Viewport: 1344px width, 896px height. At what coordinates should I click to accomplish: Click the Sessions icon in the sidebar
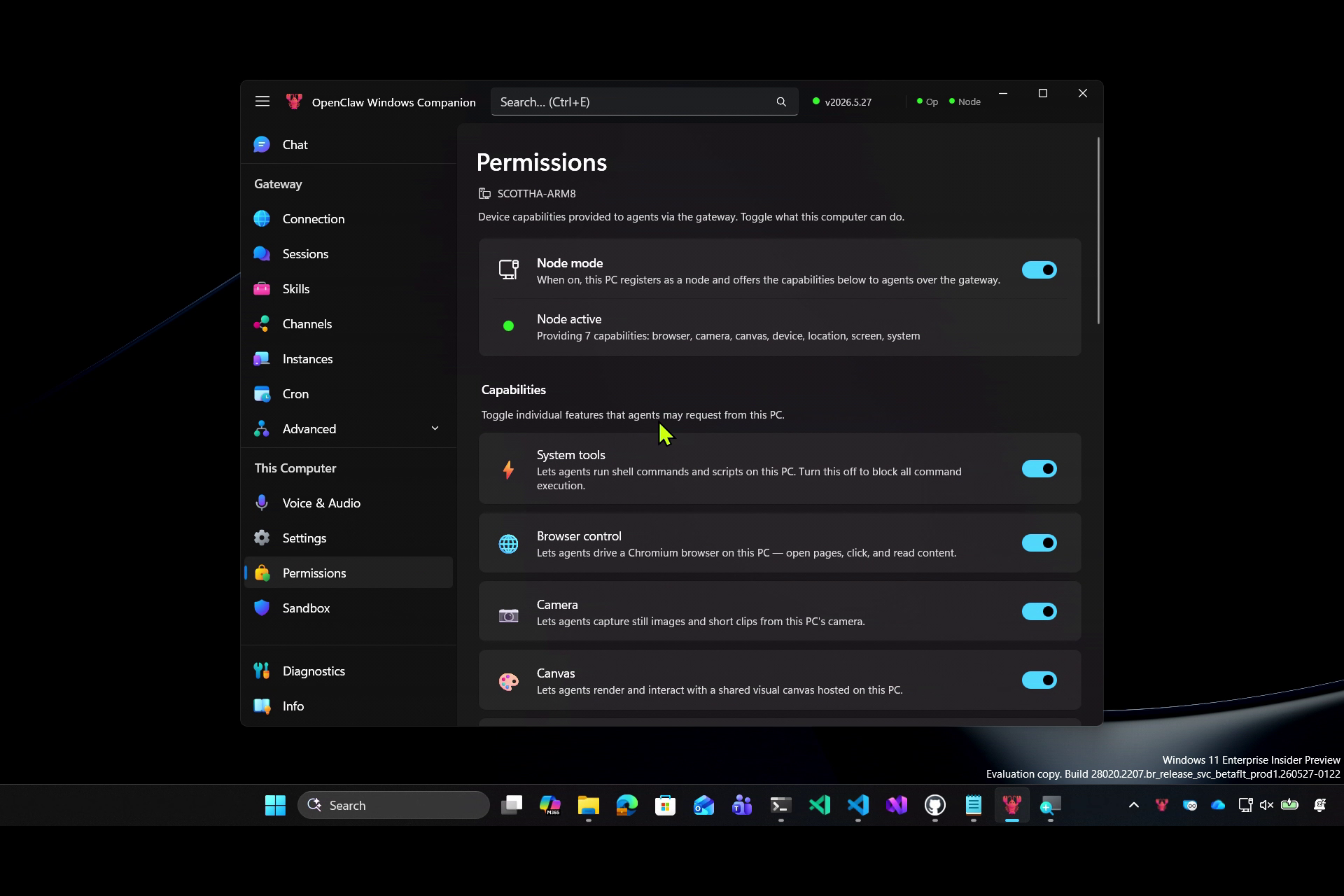pos(262,253)
